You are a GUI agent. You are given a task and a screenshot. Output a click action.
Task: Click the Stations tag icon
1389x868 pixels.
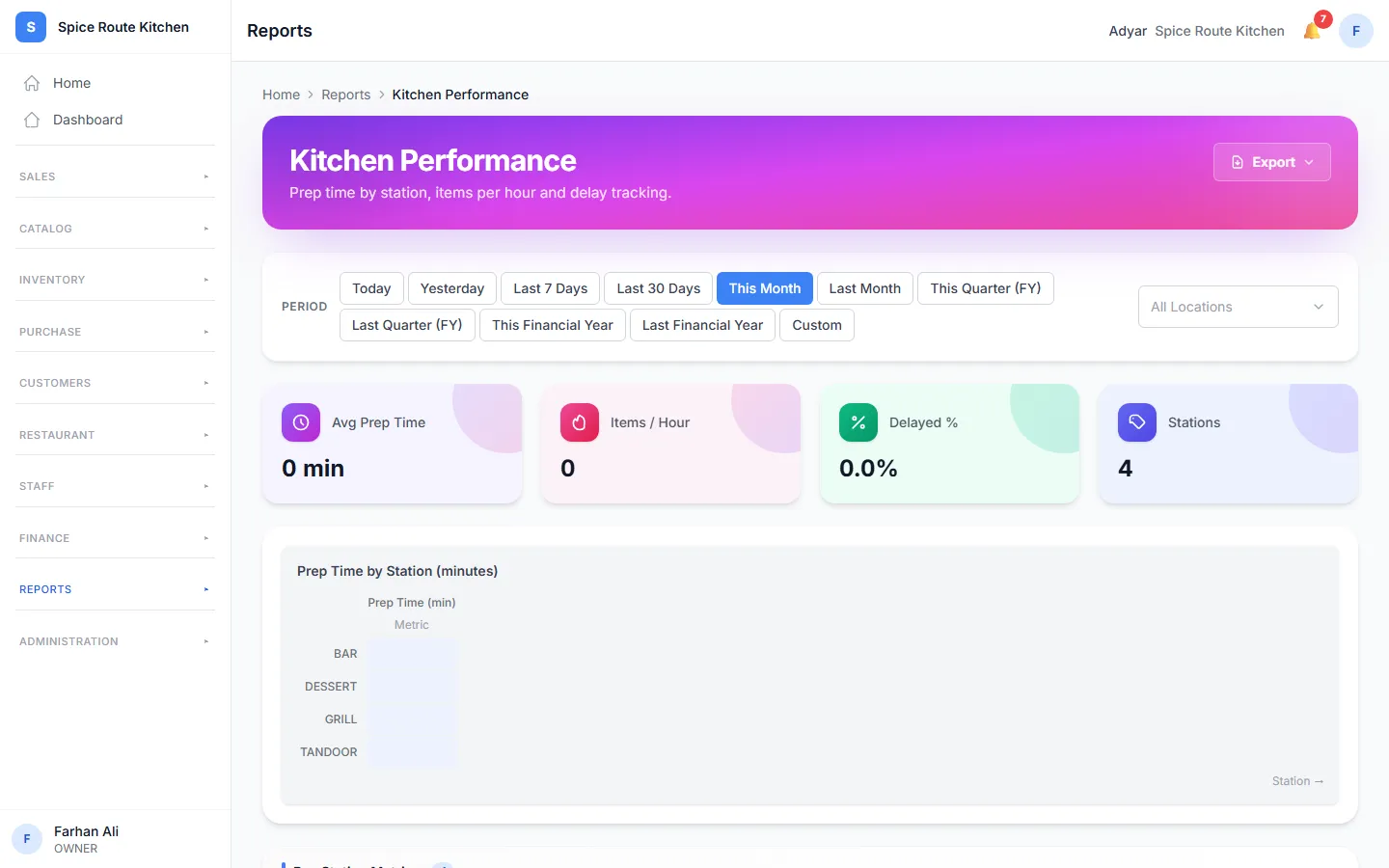(1137, 422)
